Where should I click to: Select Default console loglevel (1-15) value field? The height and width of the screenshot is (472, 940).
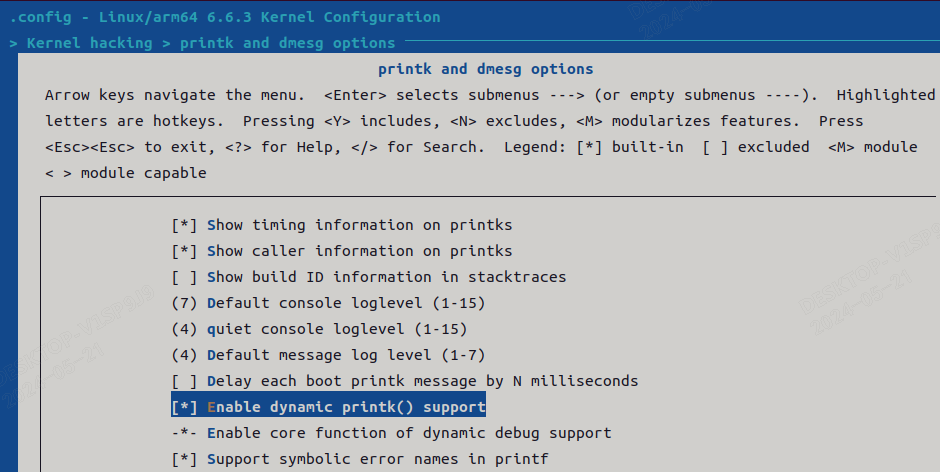pyautogui.click(x=184, y=303)
